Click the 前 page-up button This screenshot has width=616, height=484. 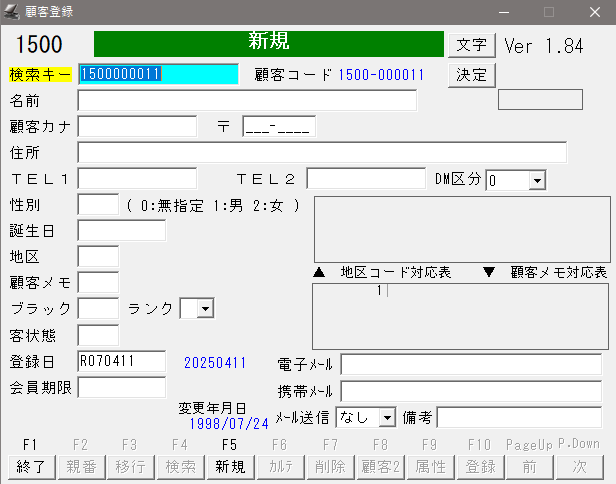click(x=529, y=466)
